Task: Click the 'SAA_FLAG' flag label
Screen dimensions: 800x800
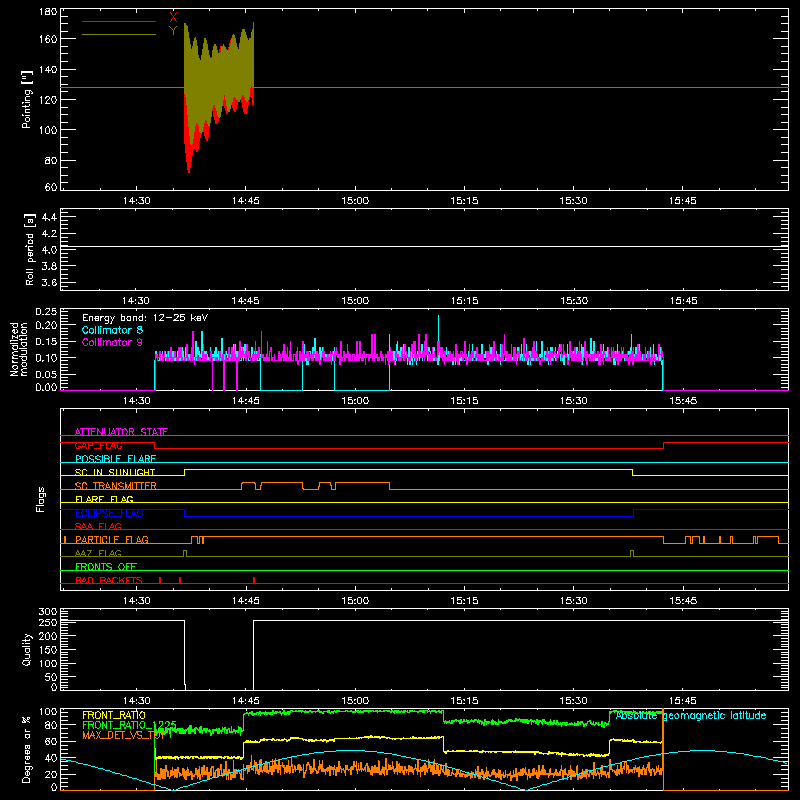Action: coord(98,526)
